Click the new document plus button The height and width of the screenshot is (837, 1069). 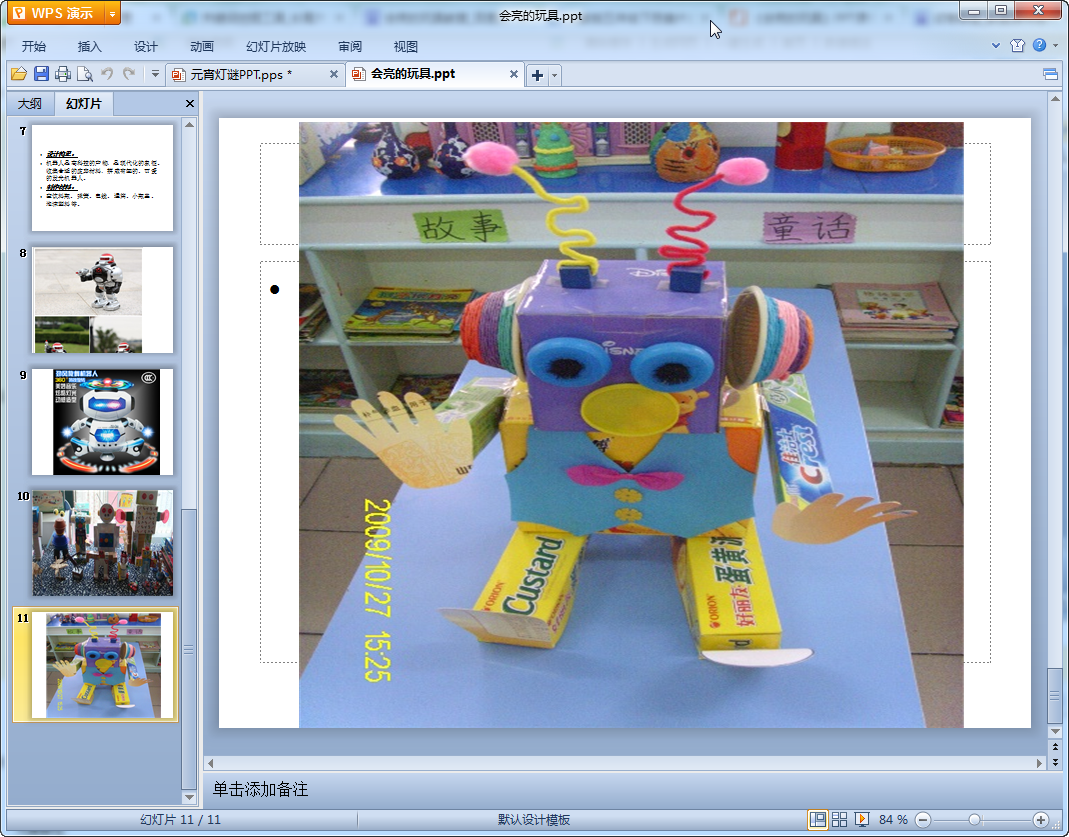click(x=537, y=75)
